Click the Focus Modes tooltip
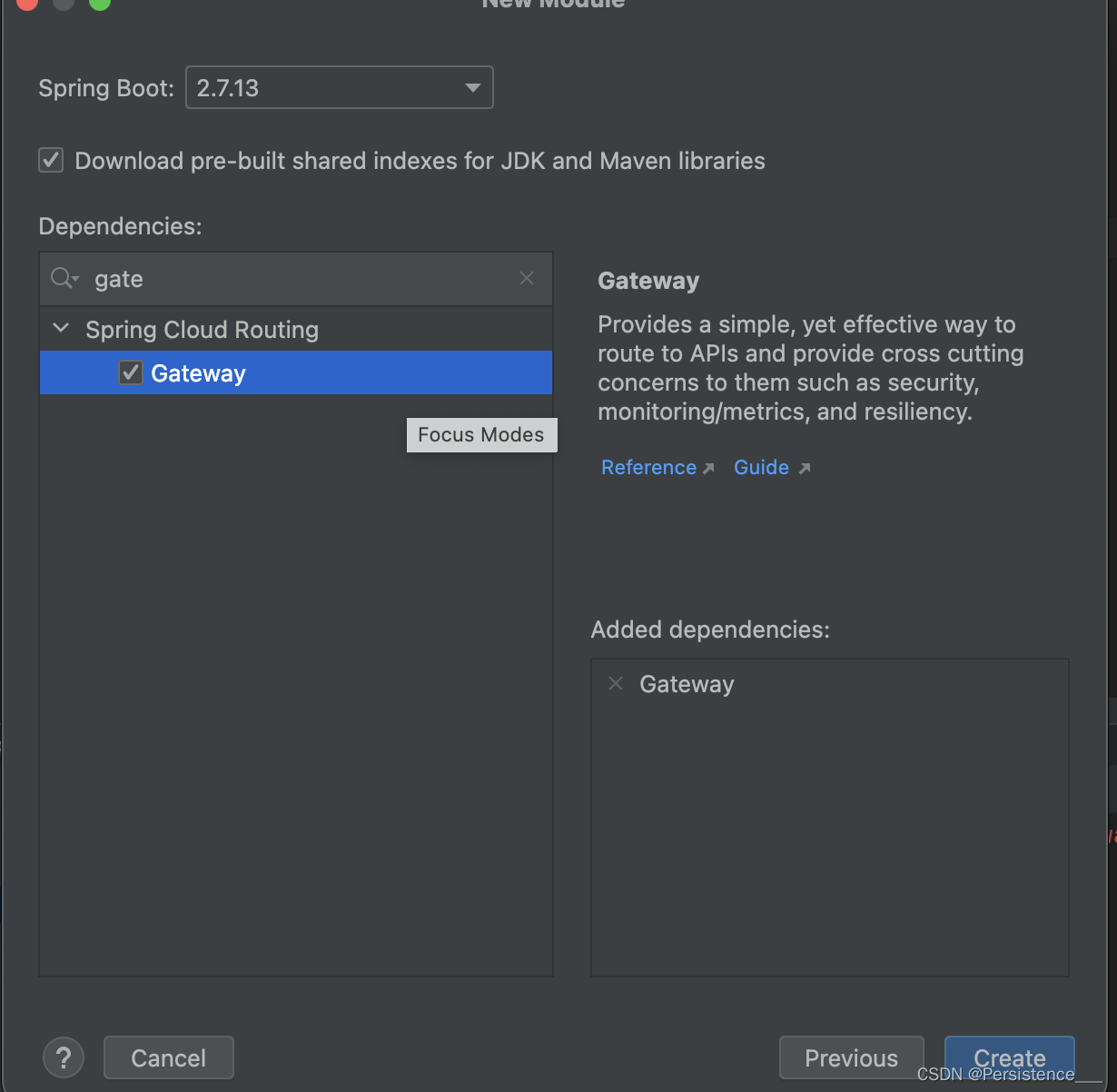Screen dimensions: 1117x1092 coord(481,435)
